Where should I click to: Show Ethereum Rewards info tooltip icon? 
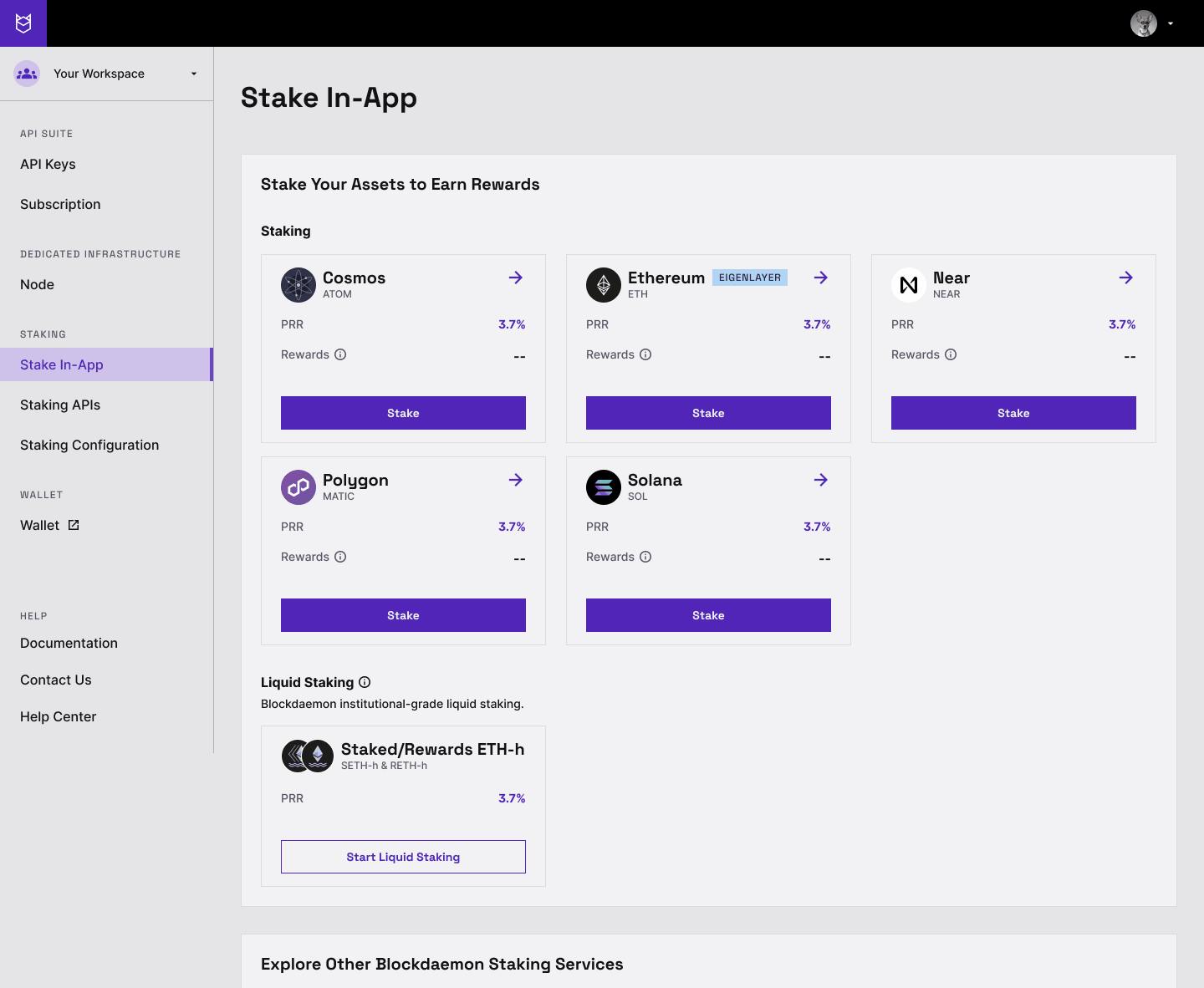tap(645, 354)
